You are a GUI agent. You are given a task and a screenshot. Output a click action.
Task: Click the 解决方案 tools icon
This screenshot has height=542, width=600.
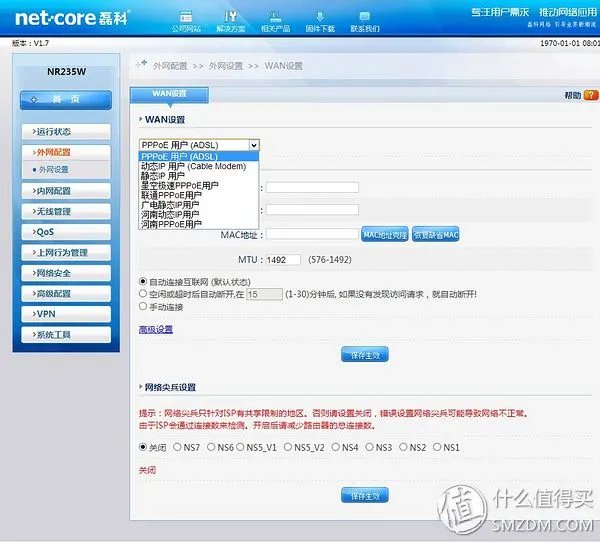[230, 16]
